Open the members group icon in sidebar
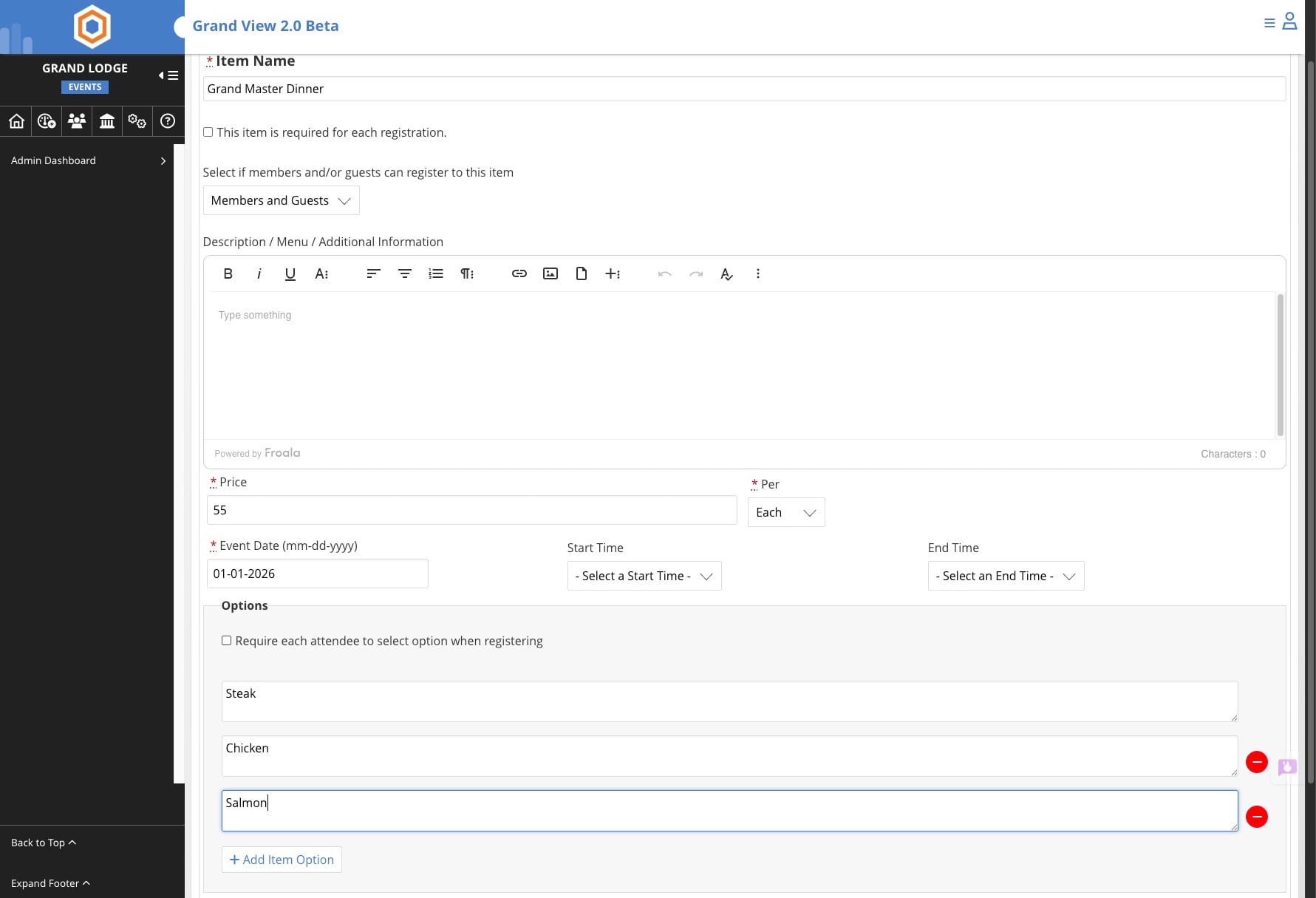Image resolution: width=1316 pixels, height=898 pixels. point(77,121)
